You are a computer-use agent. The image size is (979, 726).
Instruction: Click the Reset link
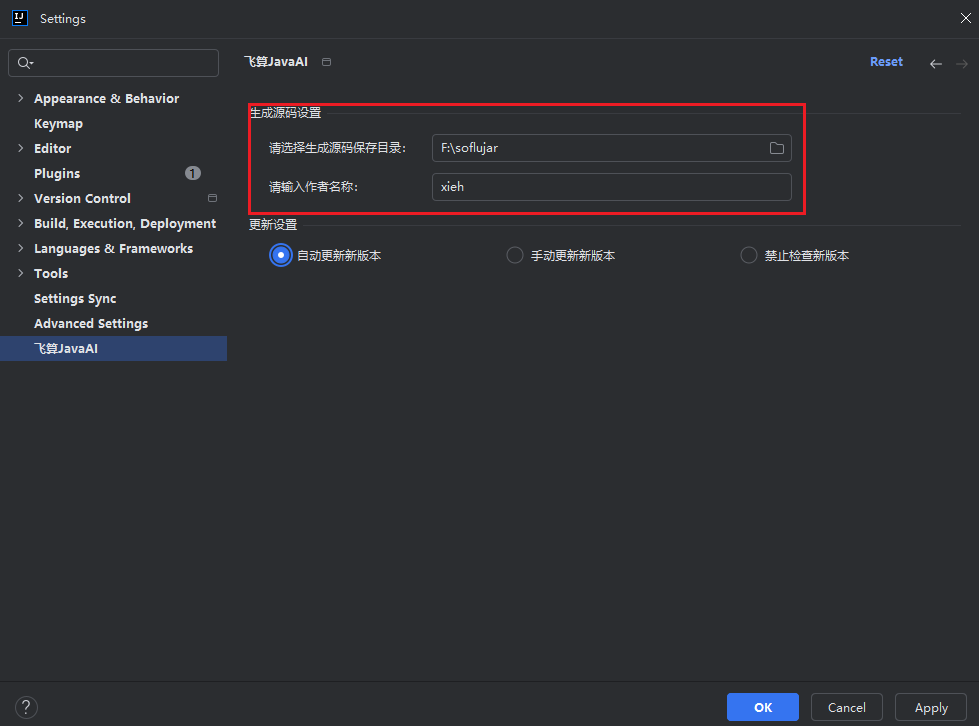886,62
